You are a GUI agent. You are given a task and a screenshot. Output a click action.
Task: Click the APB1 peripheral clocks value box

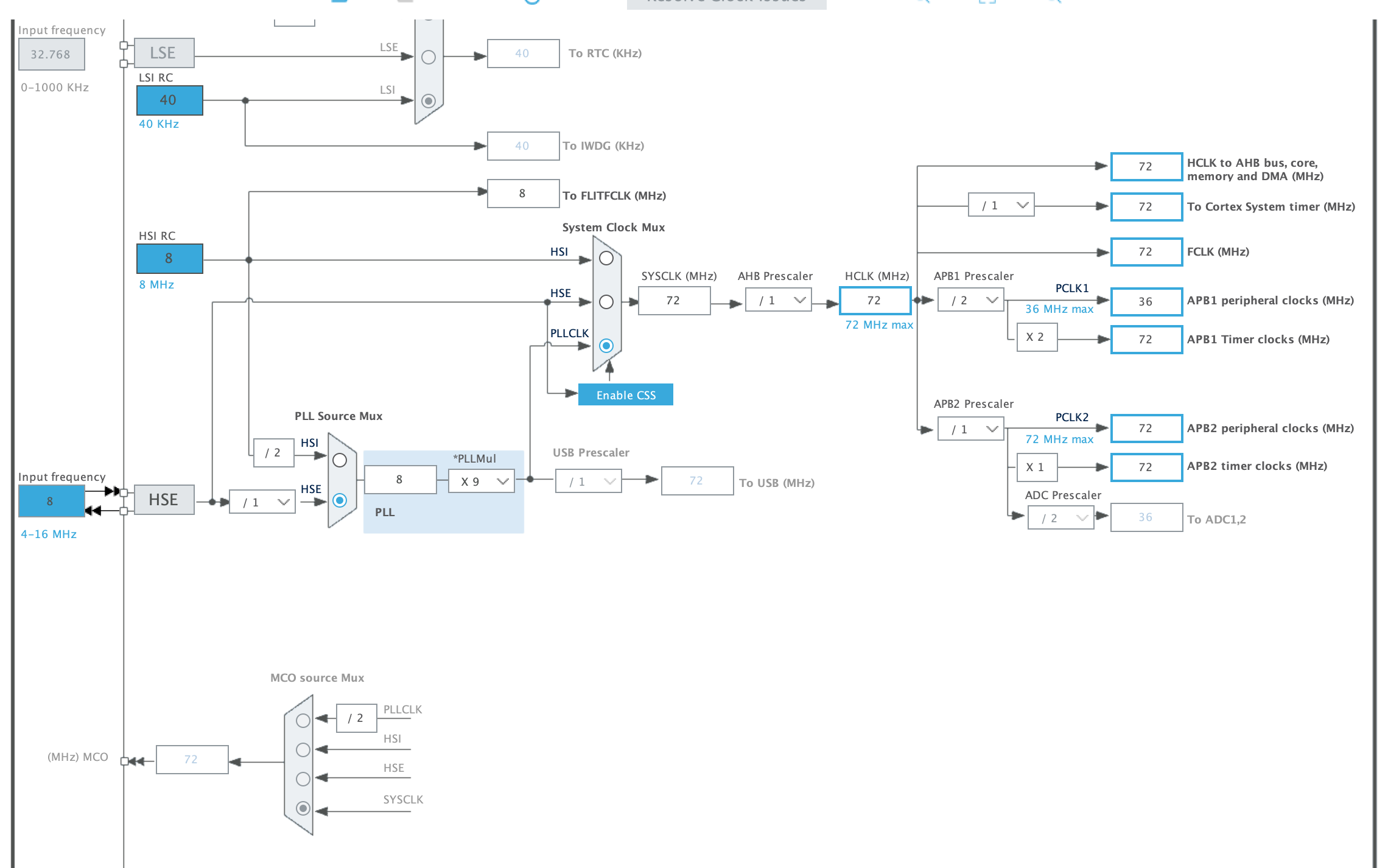1147,302
